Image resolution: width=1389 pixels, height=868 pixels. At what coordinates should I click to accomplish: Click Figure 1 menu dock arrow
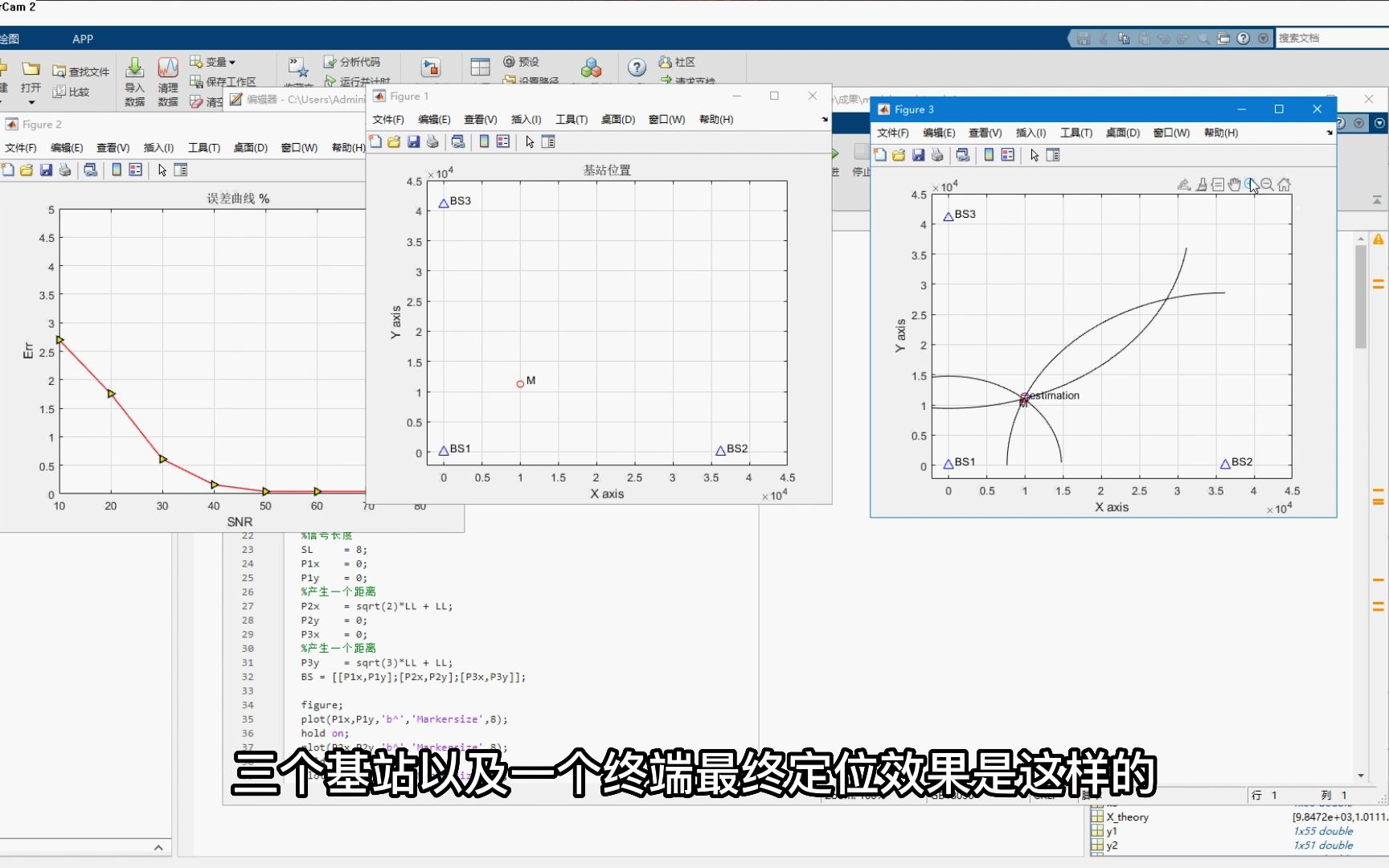tap(825, 119)
